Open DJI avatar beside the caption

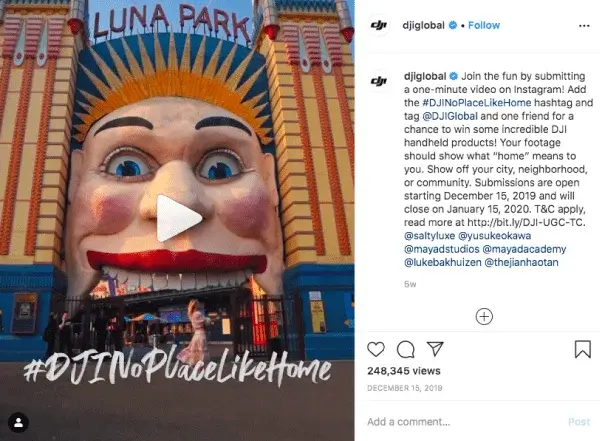tap(379, 81)
